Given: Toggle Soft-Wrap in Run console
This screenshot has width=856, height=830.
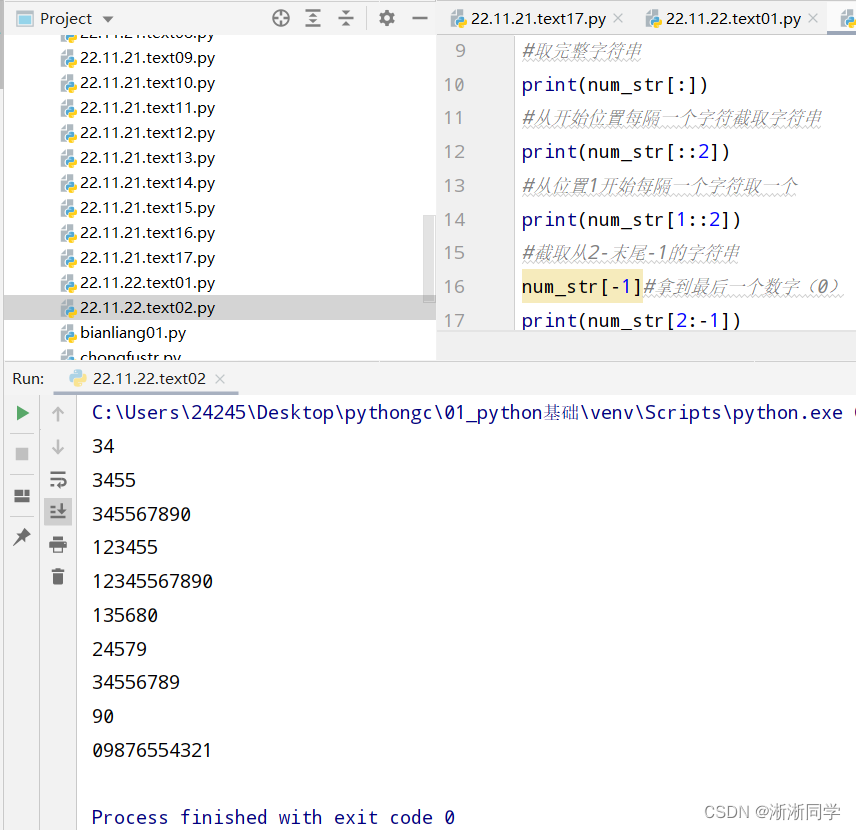Looking at the screenshot, I should [x=58, y=479].
